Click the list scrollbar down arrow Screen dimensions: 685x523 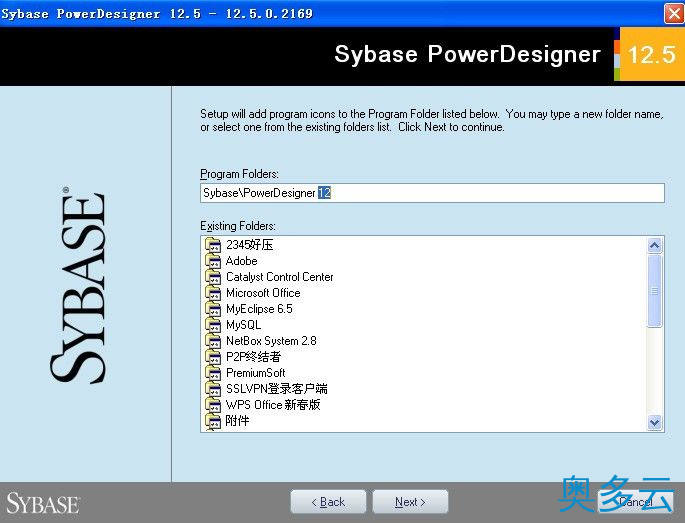point(654,423)
